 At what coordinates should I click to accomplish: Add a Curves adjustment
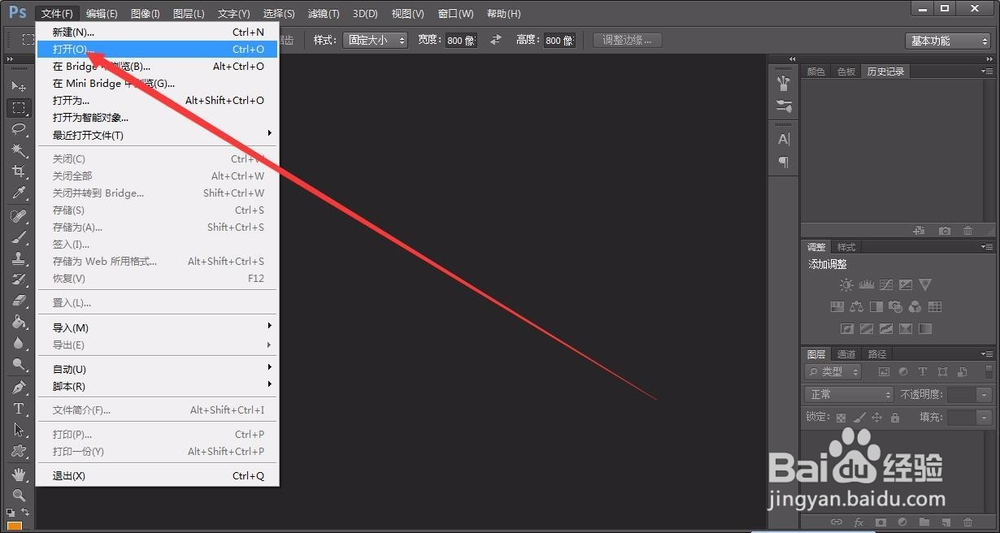[x=886, y=285]
